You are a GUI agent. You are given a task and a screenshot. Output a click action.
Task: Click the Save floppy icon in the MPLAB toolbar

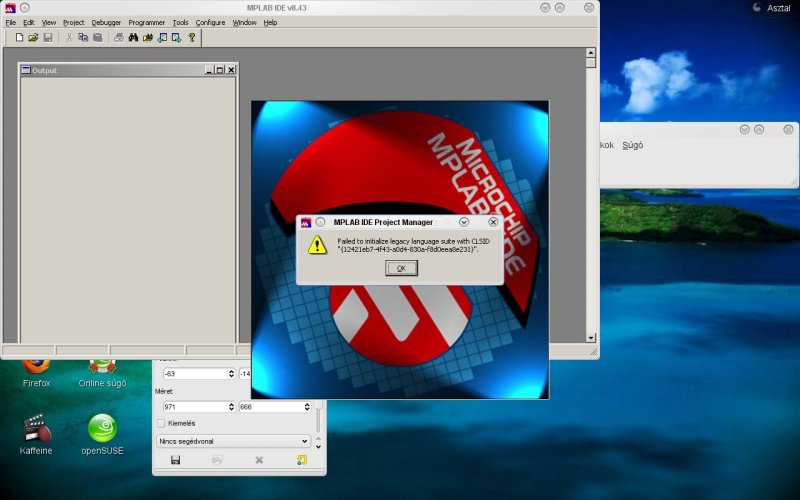pyautogui.click(x=48, y=37)
